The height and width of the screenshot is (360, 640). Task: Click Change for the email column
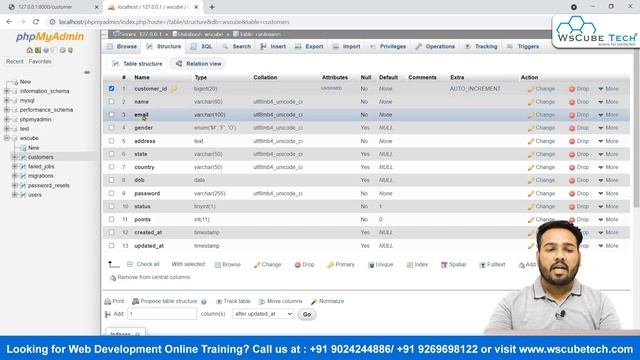tap(541, 115)
